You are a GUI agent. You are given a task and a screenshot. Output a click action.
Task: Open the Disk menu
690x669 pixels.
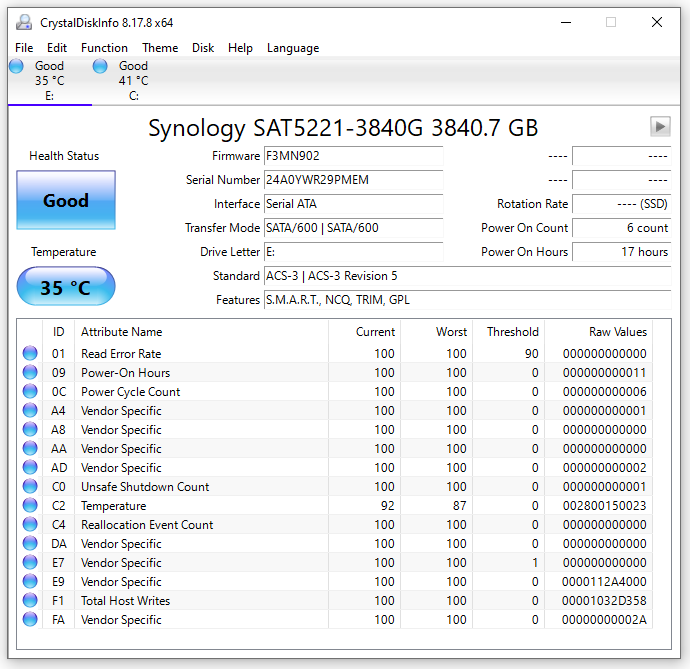tap(203, 48)
